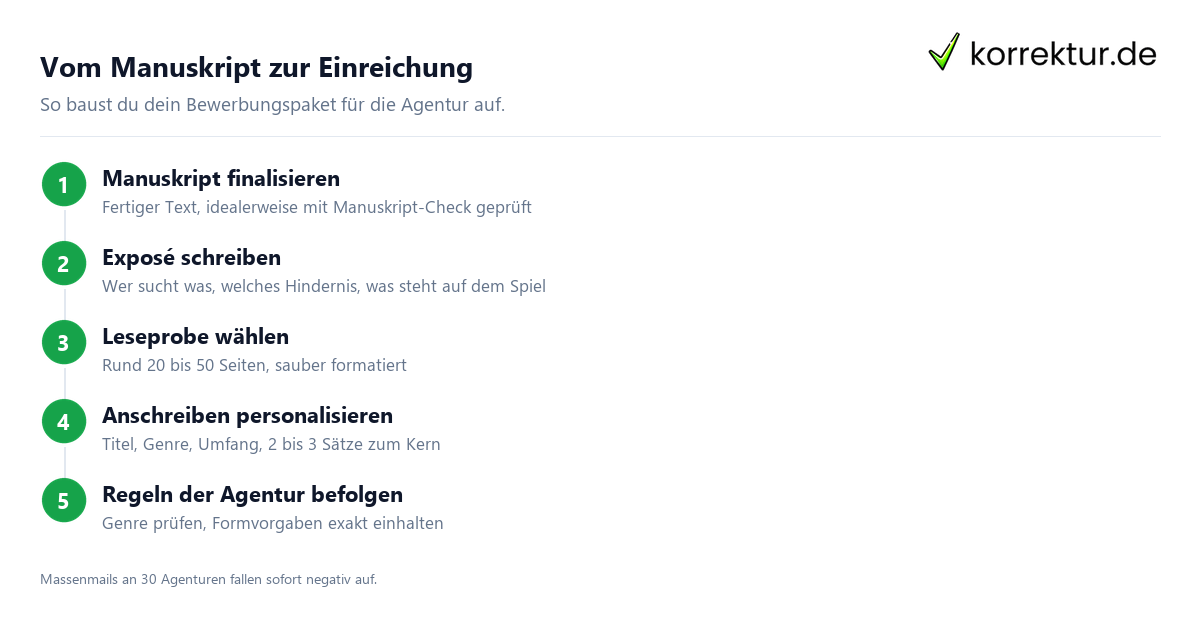1200x630 pixels.
Task: Click the Massenmails footnote text
Action: pos(209,579)
